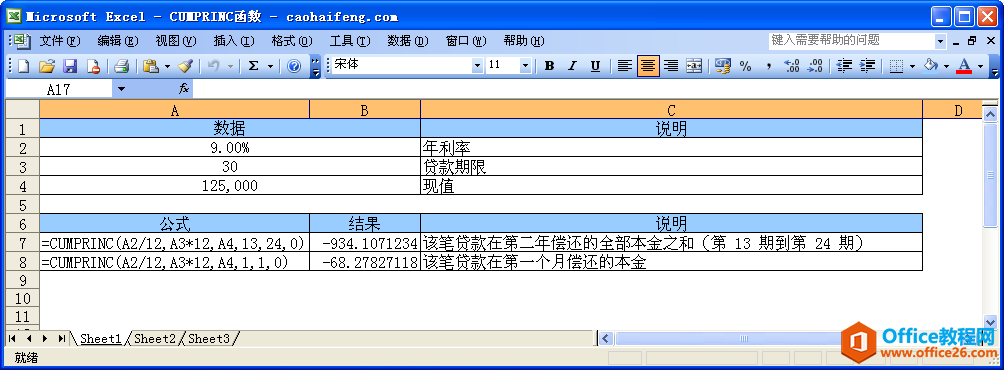Click the Permission restricted document icon
1004x370 pixels.
[x=93, y=66]
